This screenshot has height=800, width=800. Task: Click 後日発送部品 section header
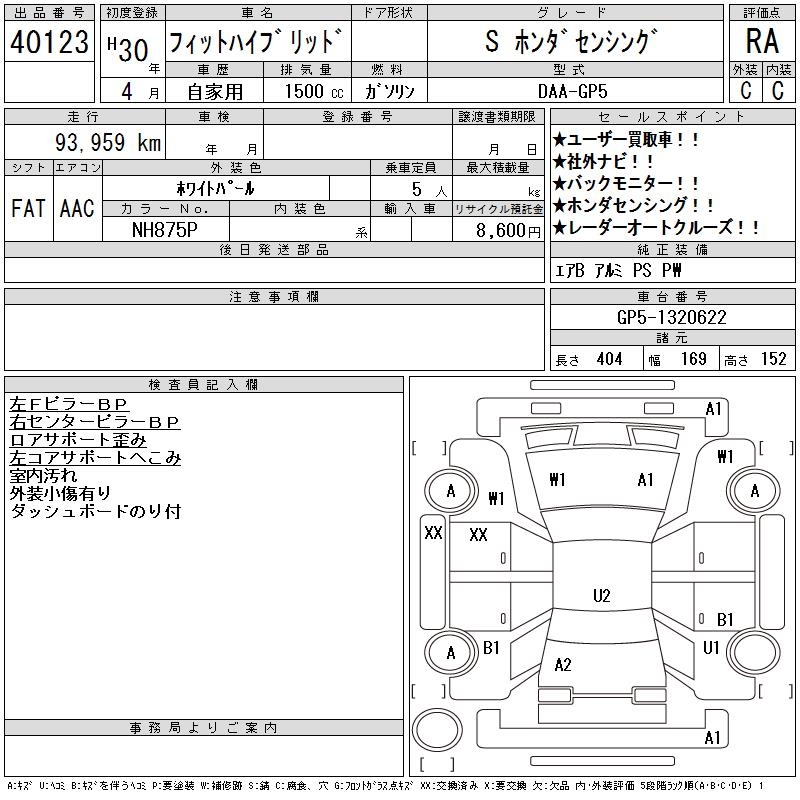point(274,249)
